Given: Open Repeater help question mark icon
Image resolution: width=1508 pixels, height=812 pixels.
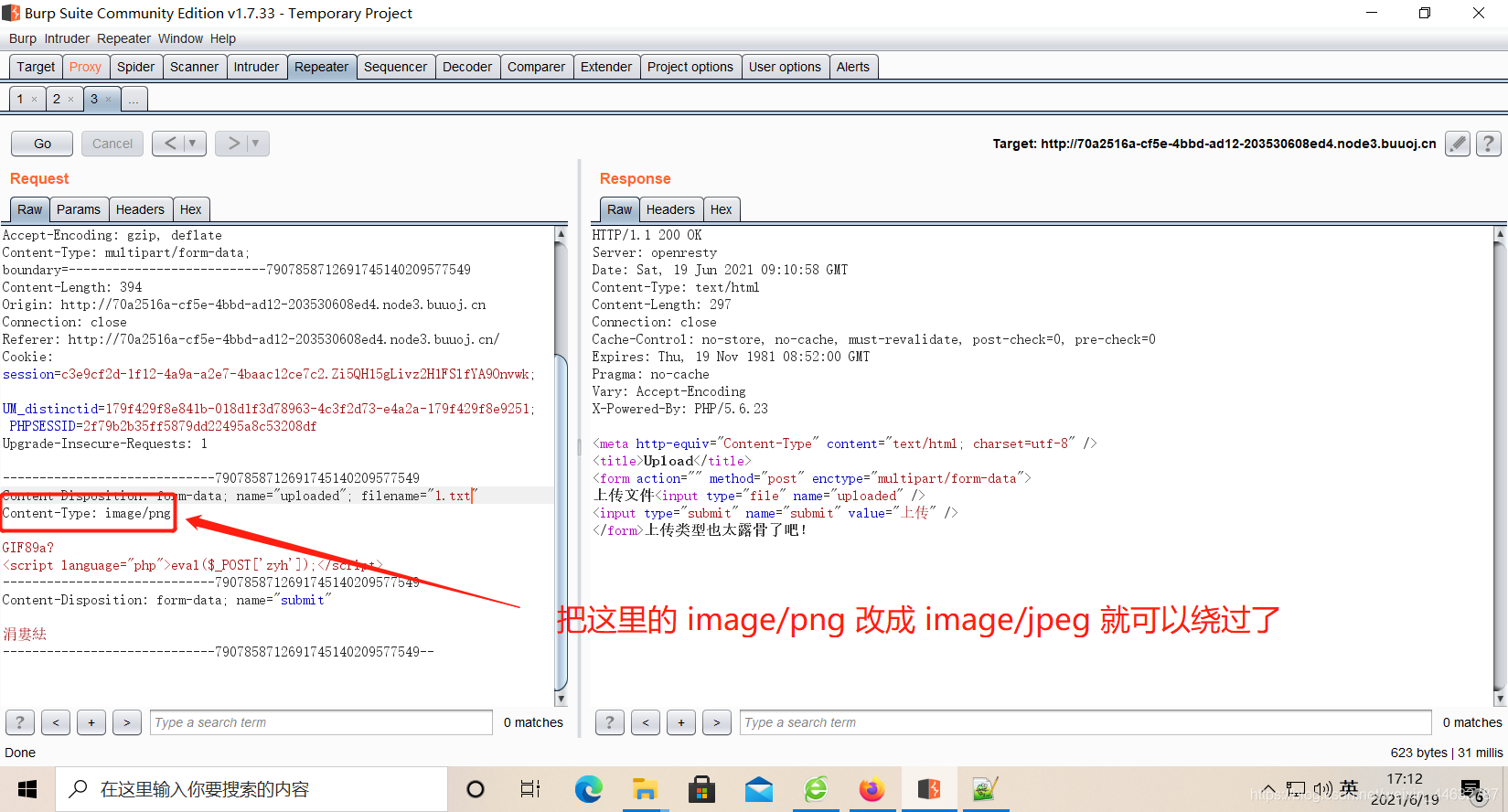Looking at the screenshot, I should pos(1489,144).
